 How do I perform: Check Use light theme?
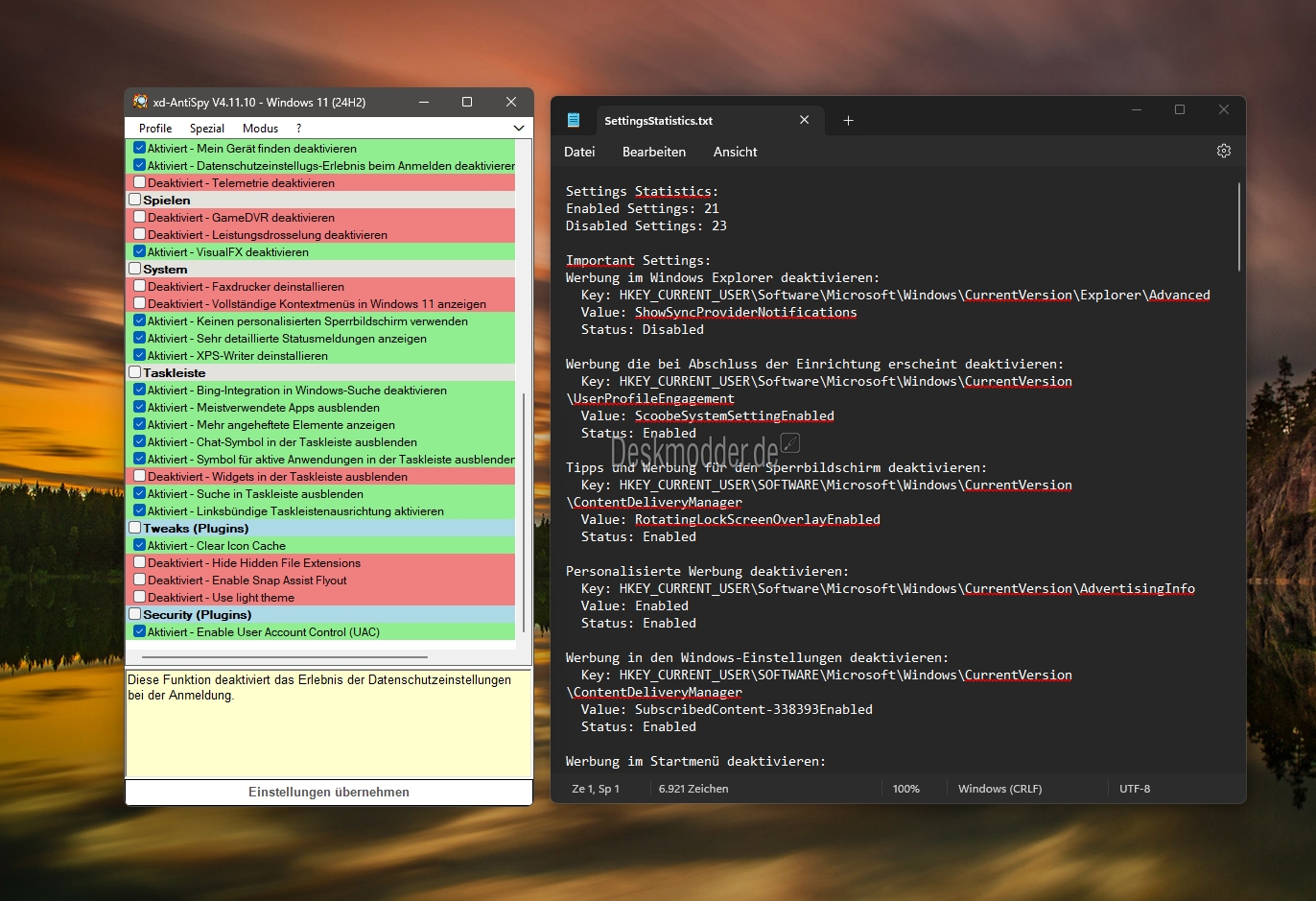(139, 597)
